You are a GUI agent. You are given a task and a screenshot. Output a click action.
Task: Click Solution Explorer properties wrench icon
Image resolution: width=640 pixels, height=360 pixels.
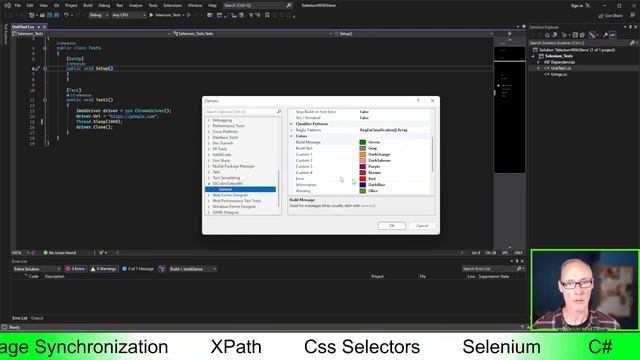tap(605, 35)
